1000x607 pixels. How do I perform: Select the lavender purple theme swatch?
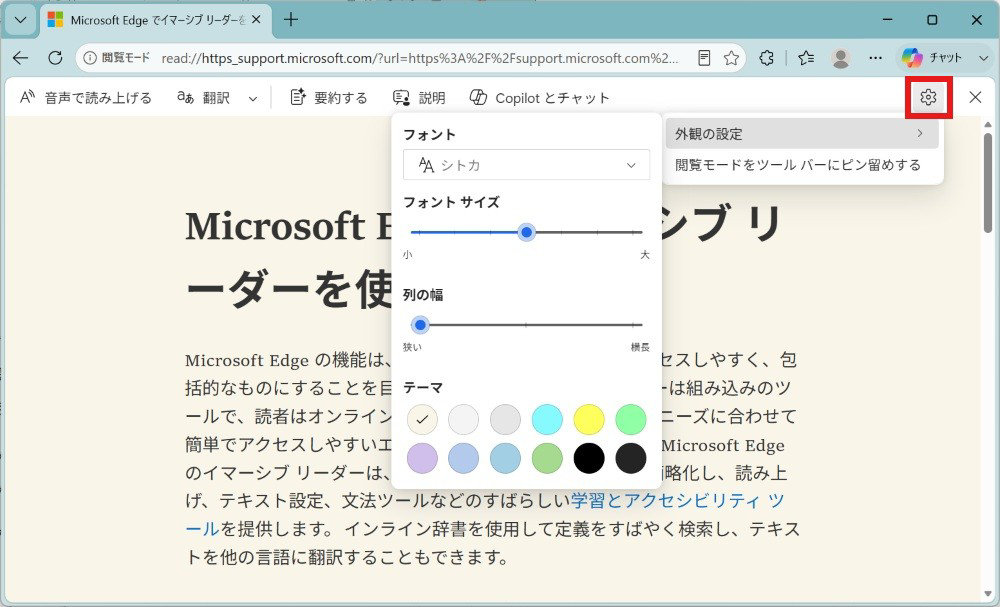pos(422,458)
